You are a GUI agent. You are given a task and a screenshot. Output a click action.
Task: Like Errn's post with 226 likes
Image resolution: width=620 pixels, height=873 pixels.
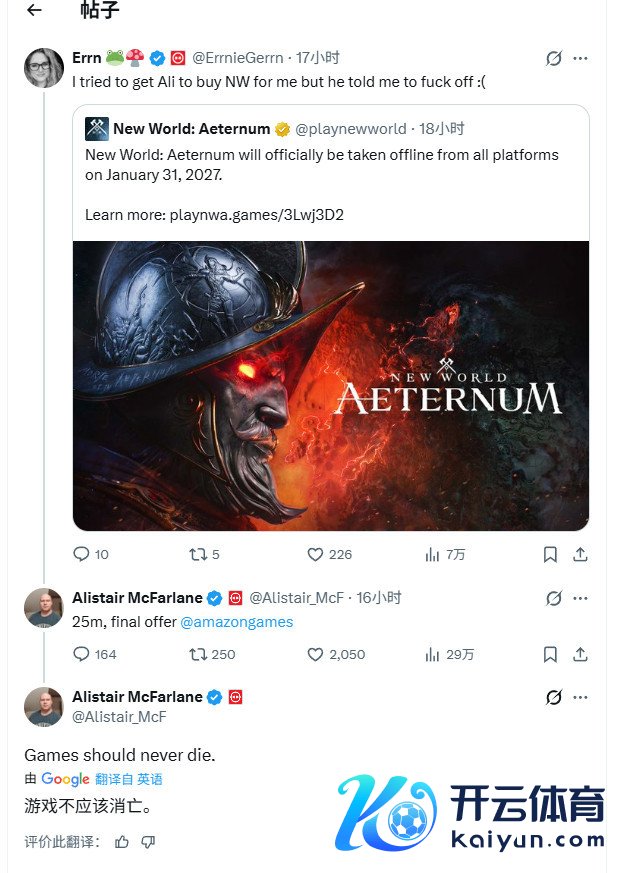tap(315, 554)
